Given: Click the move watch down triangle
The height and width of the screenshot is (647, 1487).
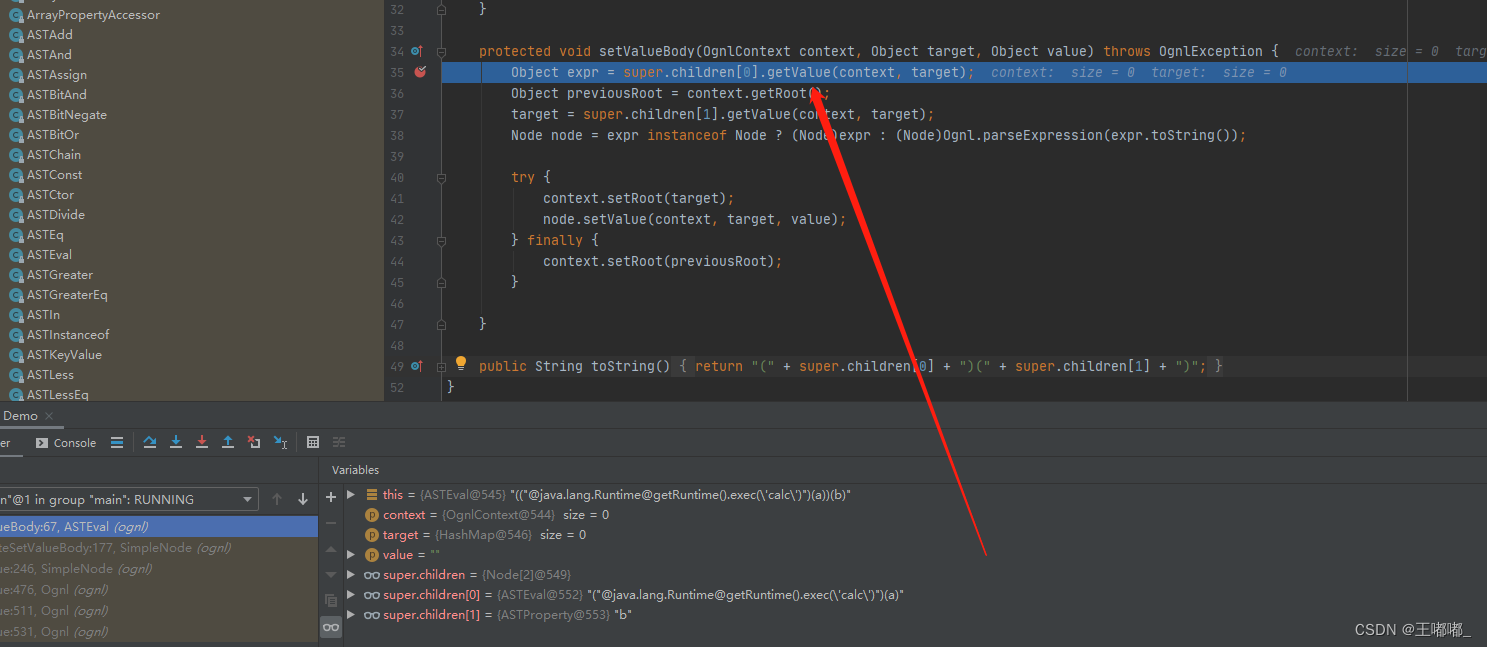Looking at the screenshot, I should pyautogui.click(x=331, y=575).
